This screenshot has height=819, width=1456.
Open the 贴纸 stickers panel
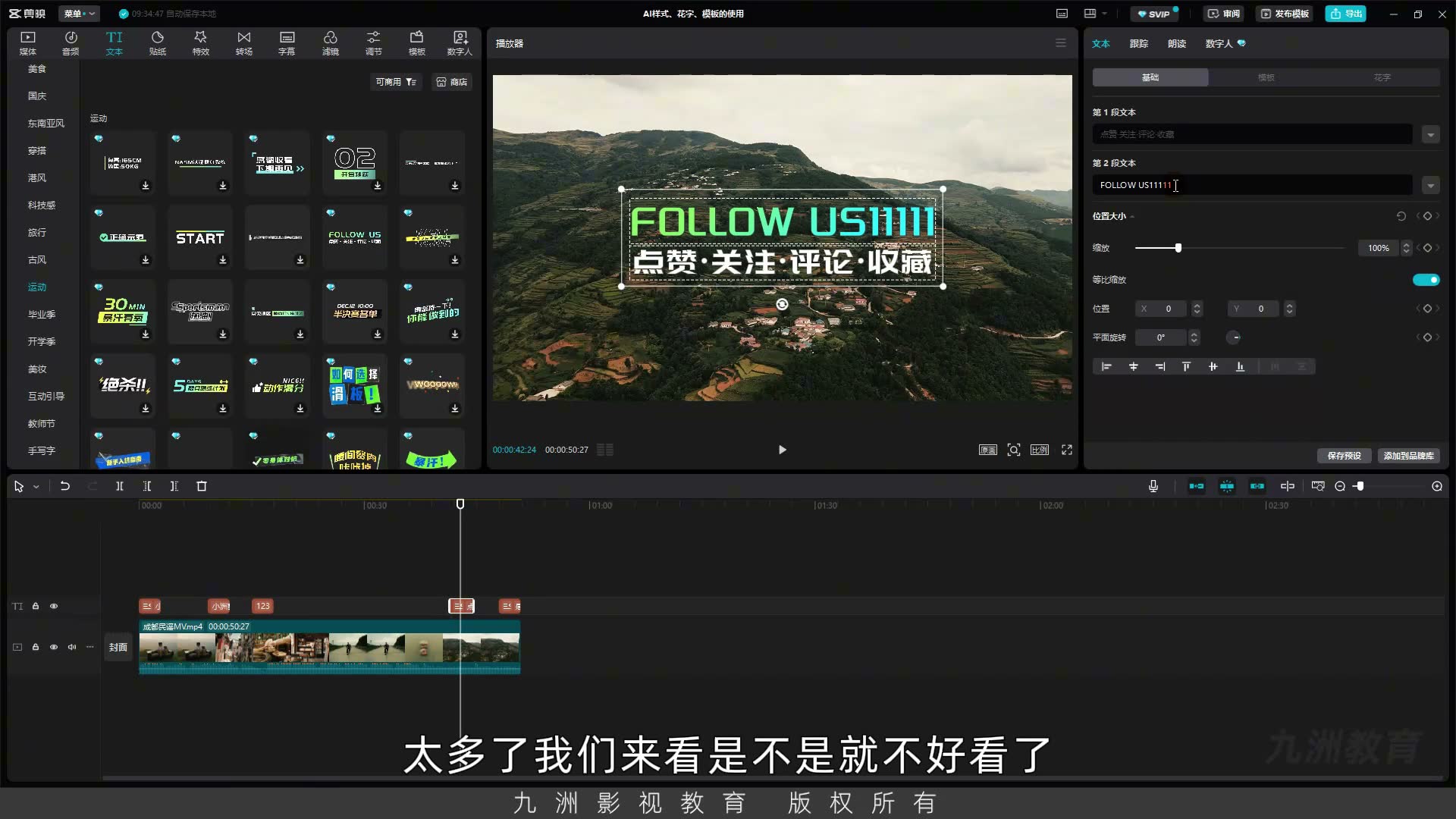coord(157,43)
